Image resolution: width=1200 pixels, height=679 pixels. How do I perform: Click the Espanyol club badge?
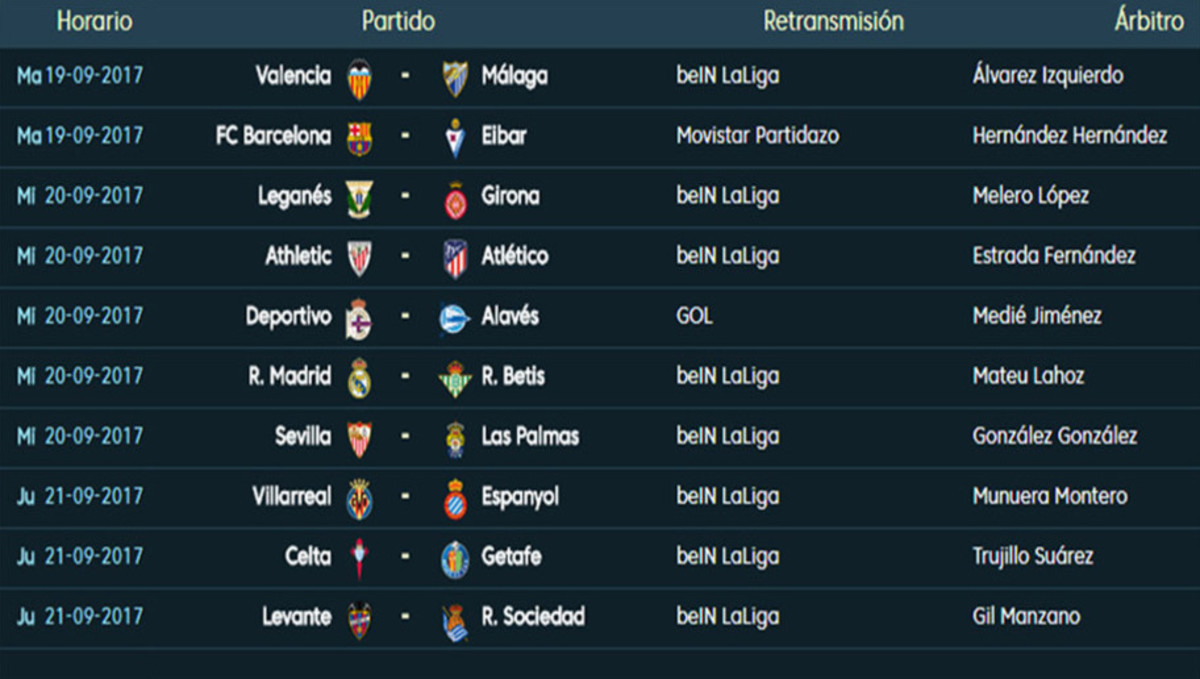[x=455, y=498]
